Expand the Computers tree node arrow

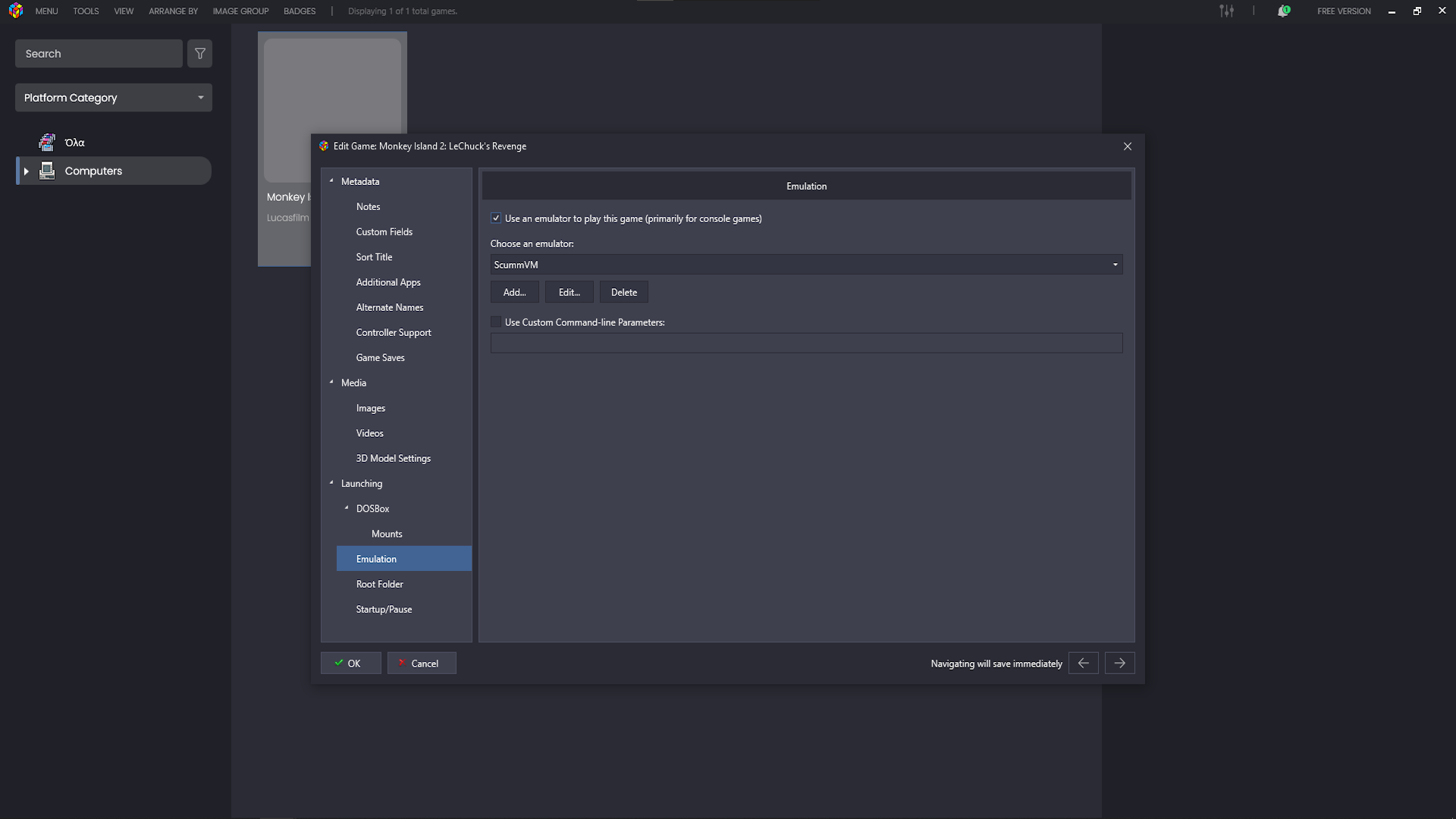[x=27, y=171]
